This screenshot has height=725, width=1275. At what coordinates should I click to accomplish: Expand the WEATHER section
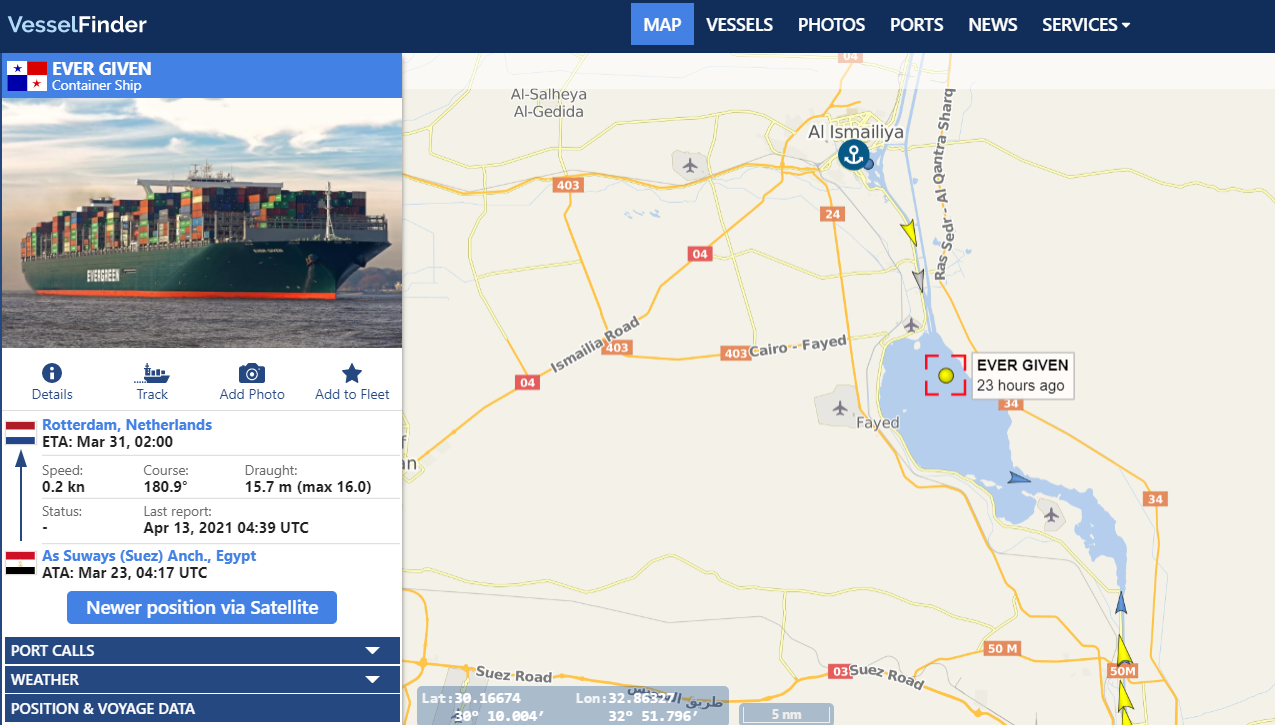(x=202, y=679)
